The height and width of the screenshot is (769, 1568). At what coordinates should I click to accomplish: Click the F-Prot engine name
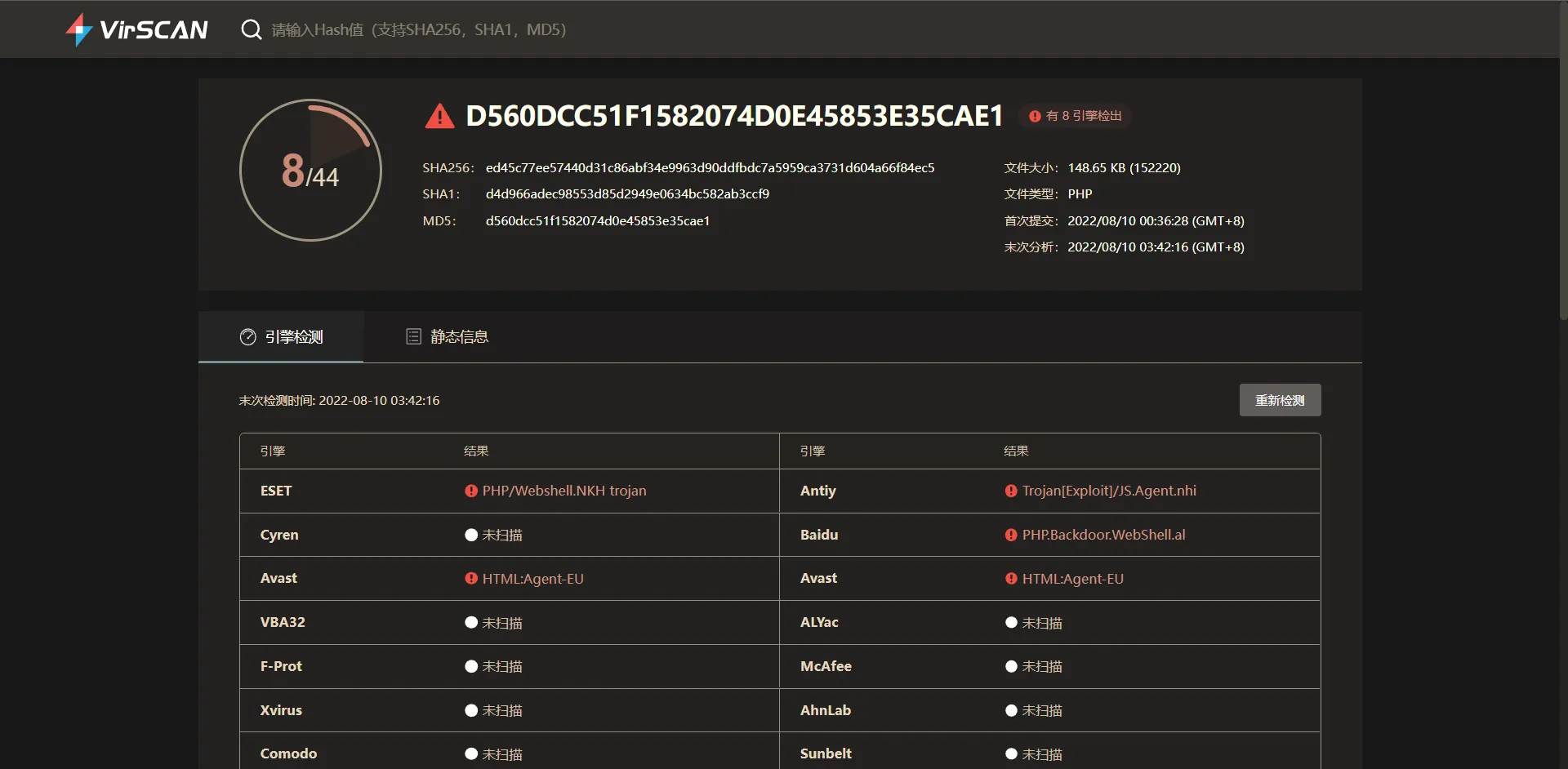[281, 666]
